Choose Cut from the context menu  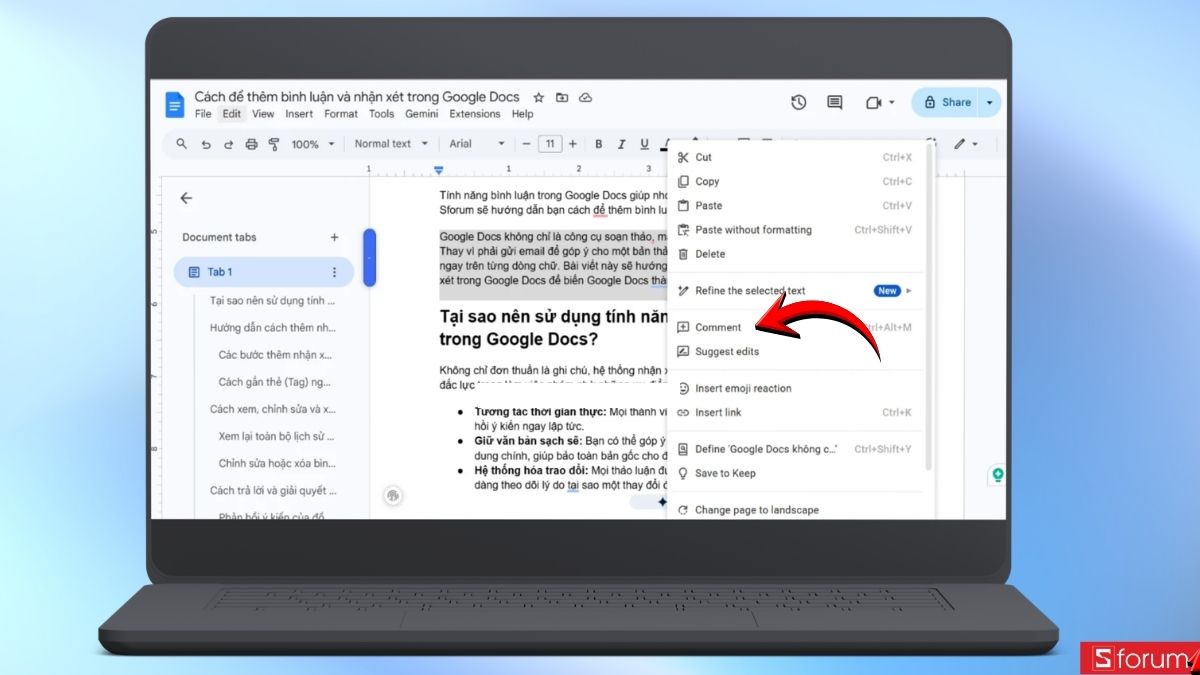[795, 157]
